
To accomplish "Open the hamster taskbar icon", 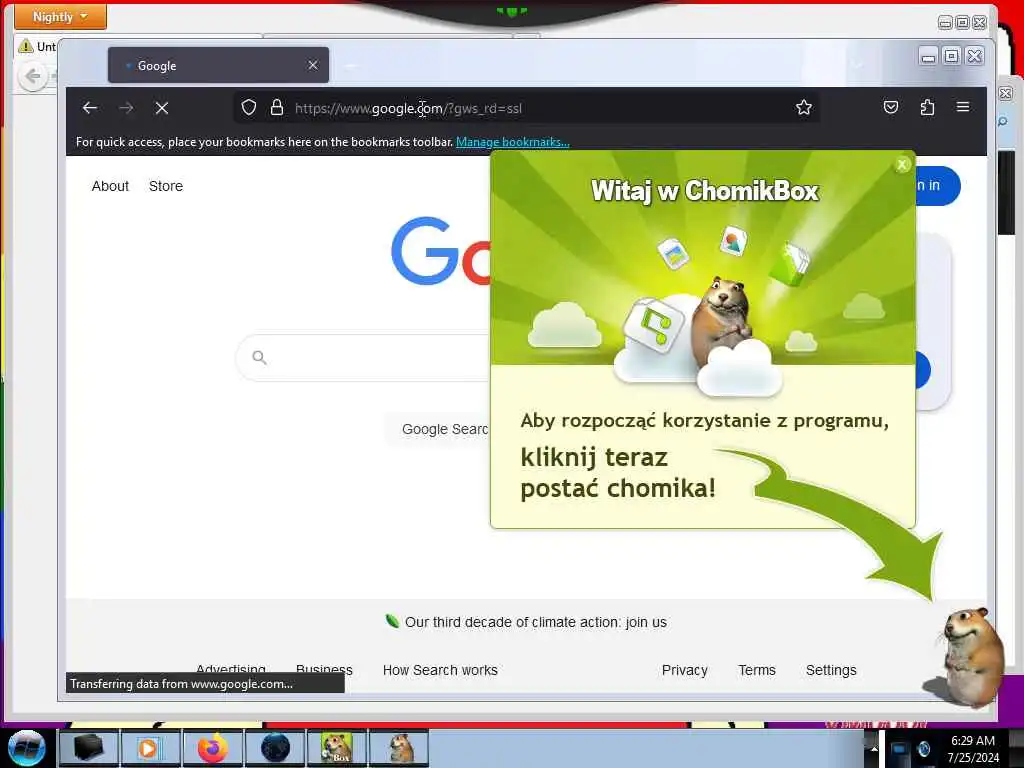I will [400, 748].
